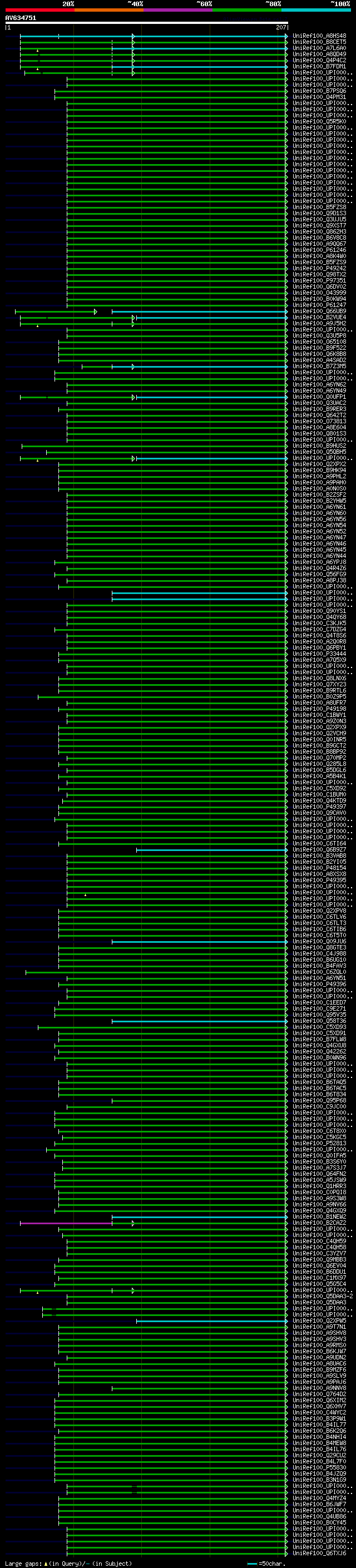Click the UniRef100_Q4R4Z6 entry
Screen dimensions: 356x1568
click(319, 568)
